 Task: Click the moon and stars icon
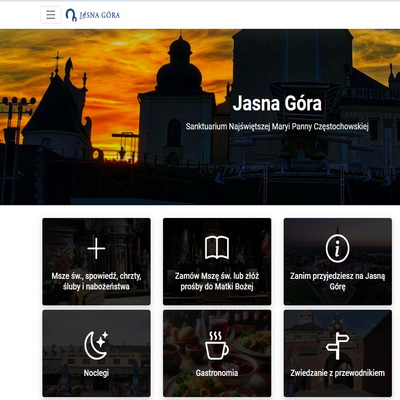pos(96,345)
